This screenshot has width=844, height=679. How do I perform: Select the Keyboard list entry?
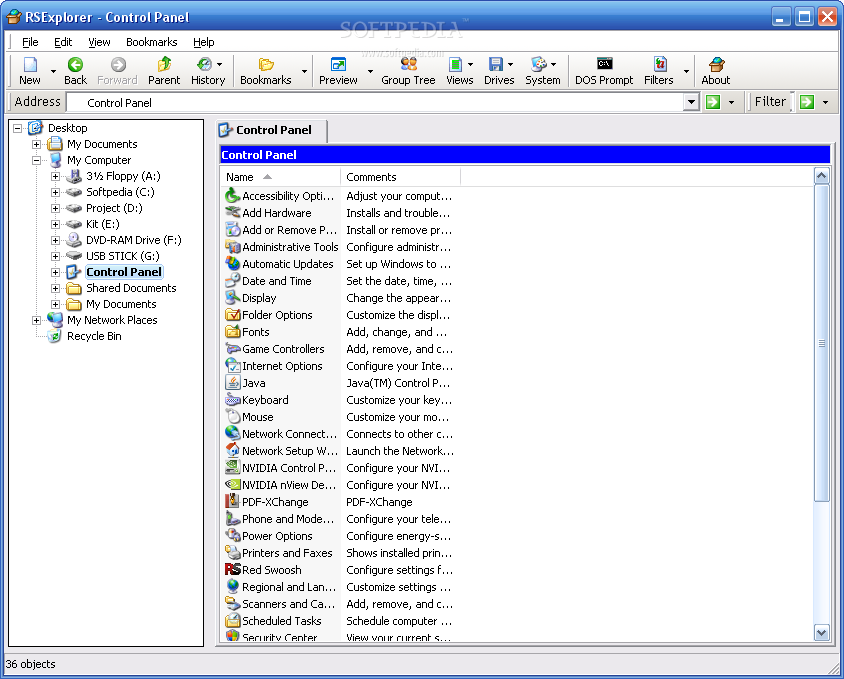coord(265,400)
